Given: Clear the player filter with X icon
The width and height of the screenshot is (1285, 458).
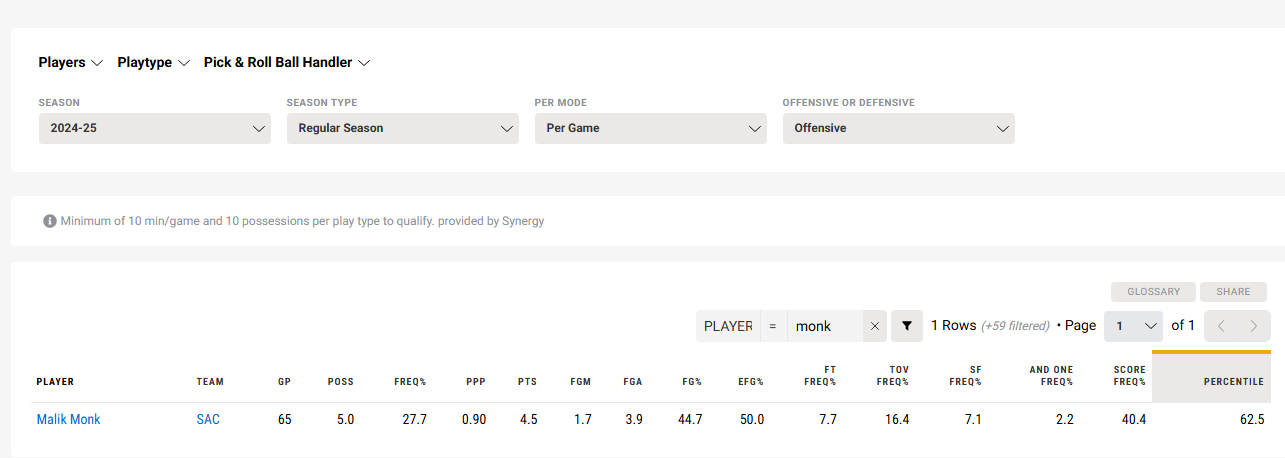Looking at the screenshot, I should click(x=874, y=326).
